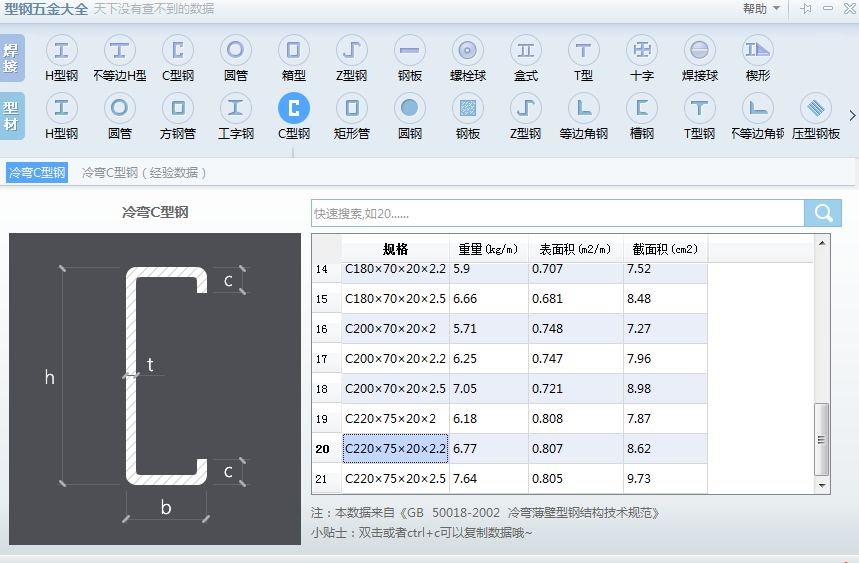This screenshot has height=563, width=859.
Task: Sort by 重量(kg/m) column header
Action: click(488, 249)
